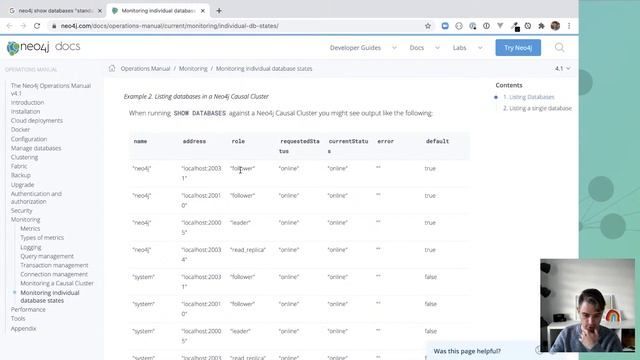
Task: Open Logging under Monitoring
Action: (x=31, y=247)
